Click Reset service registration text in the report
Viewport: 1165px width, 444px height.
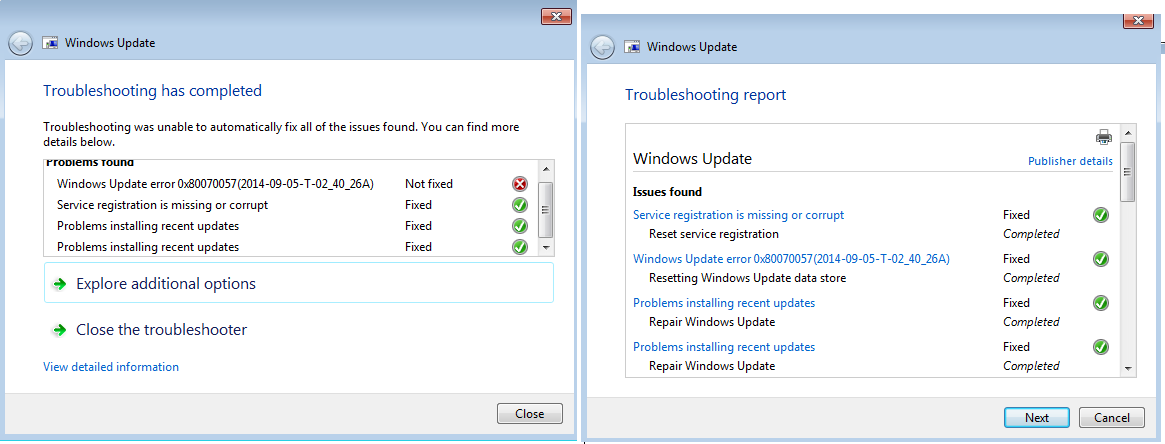point(713,234)
